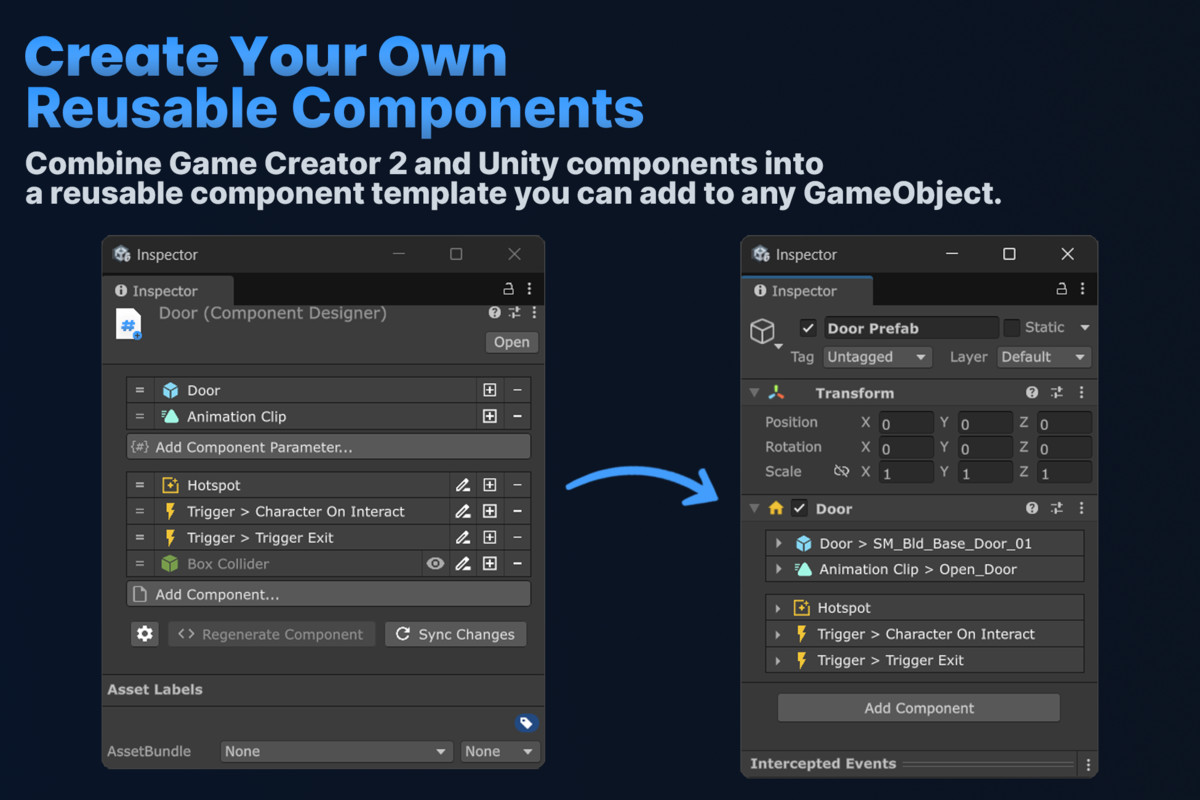Screen dimensions: 1200x800
Task: Open settings gear in Component Designer
Action: (x=145, y=634)
